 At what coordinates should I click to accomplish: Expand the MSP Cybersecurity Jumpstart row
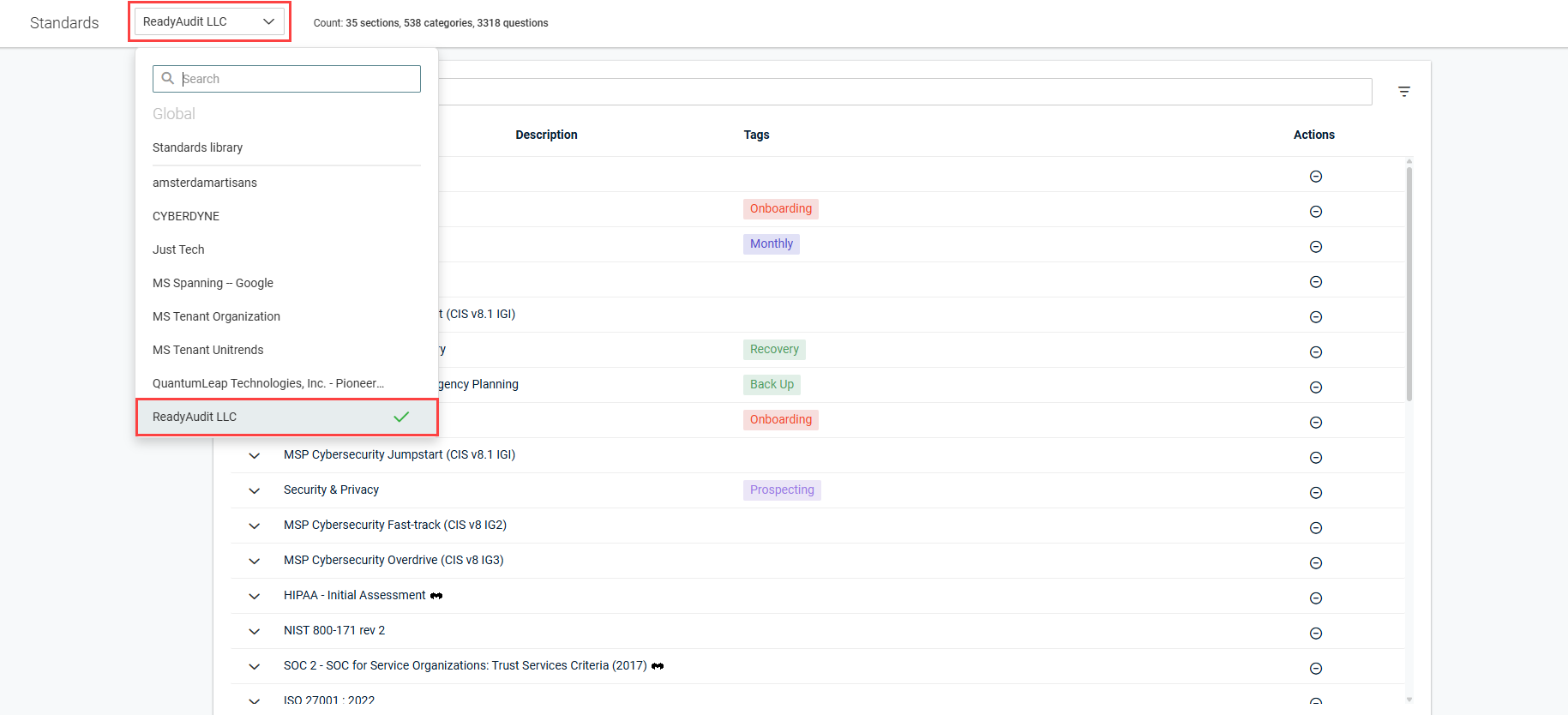[x=255, y=455]
